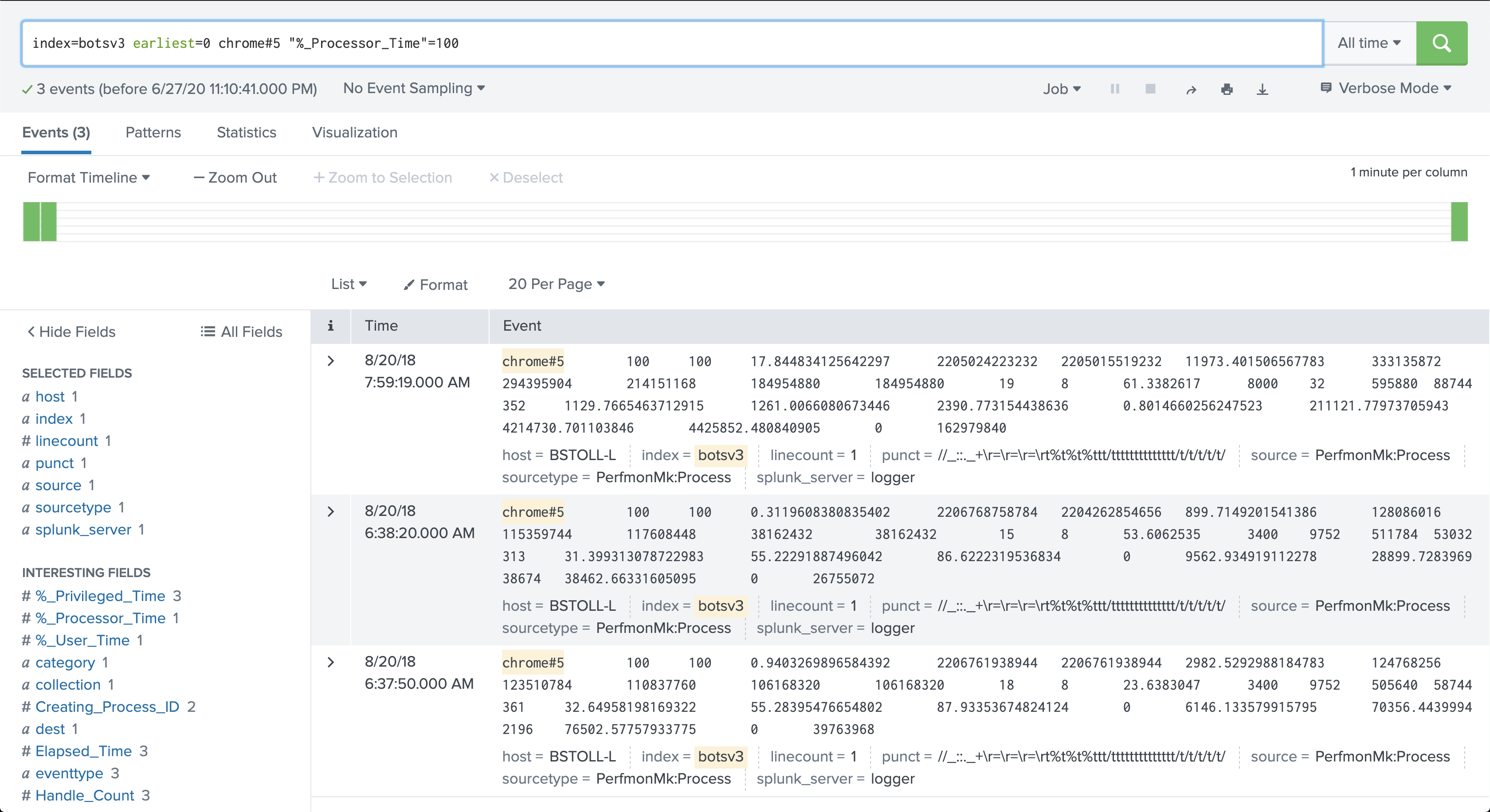Switch to Events (3) tab
The width and height of the screenshot is (1490, 812).
56,133
